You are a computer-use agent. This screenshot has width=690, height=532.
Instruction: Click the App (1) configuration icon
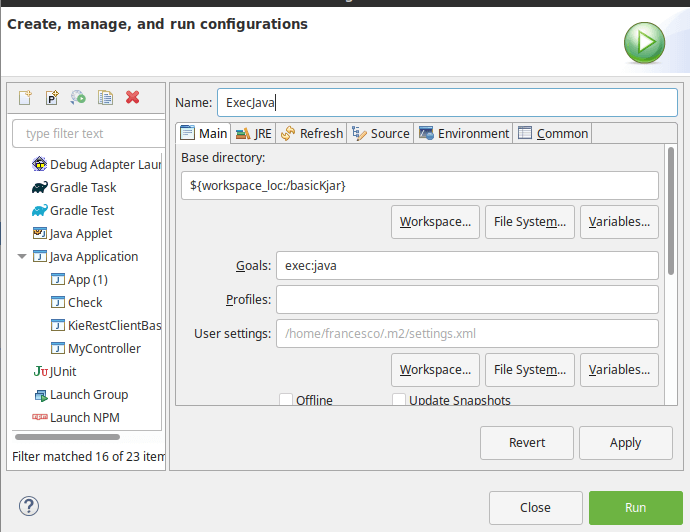58,279
